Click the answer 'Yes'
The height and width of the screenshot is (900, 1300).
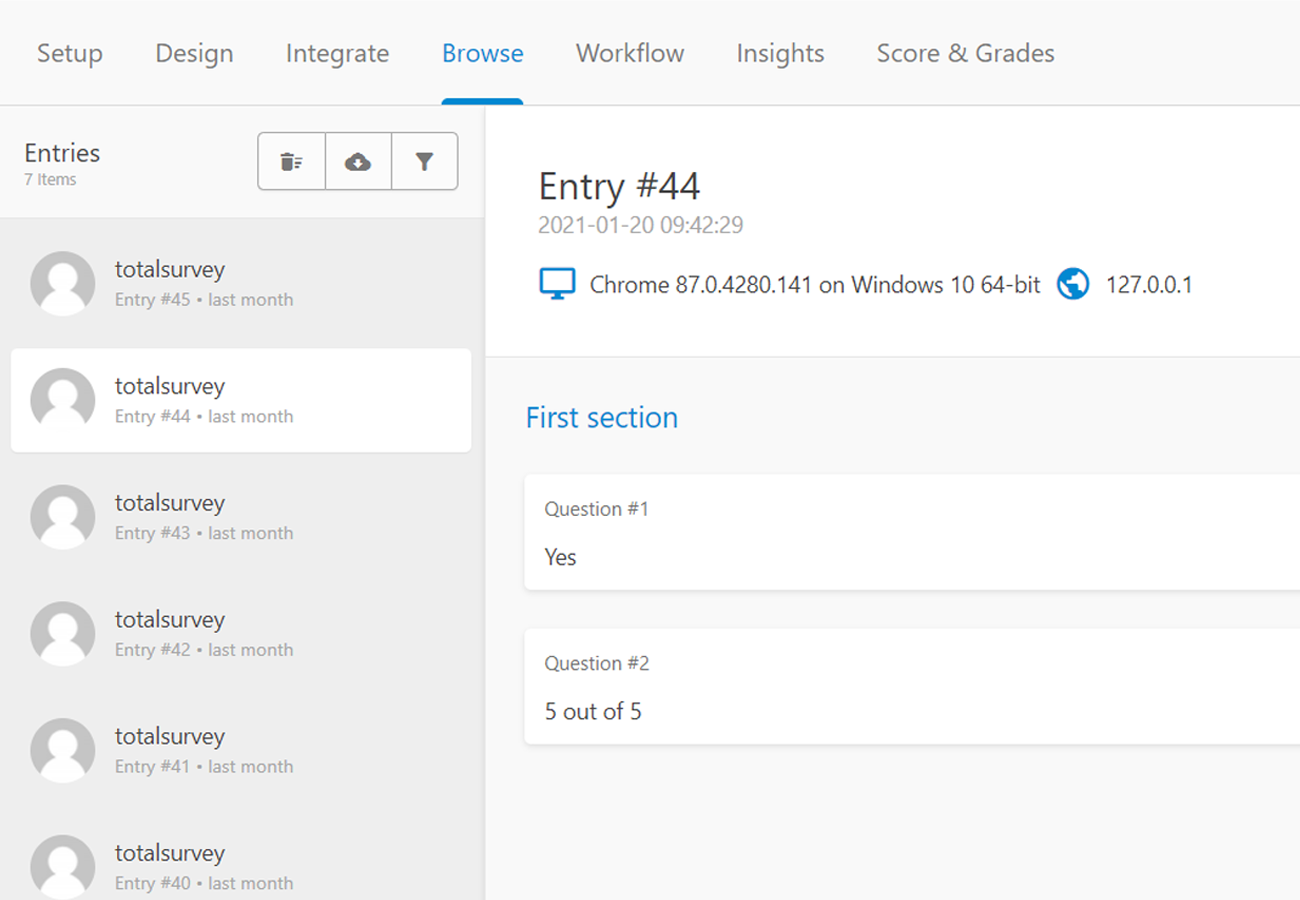point(560,557)
